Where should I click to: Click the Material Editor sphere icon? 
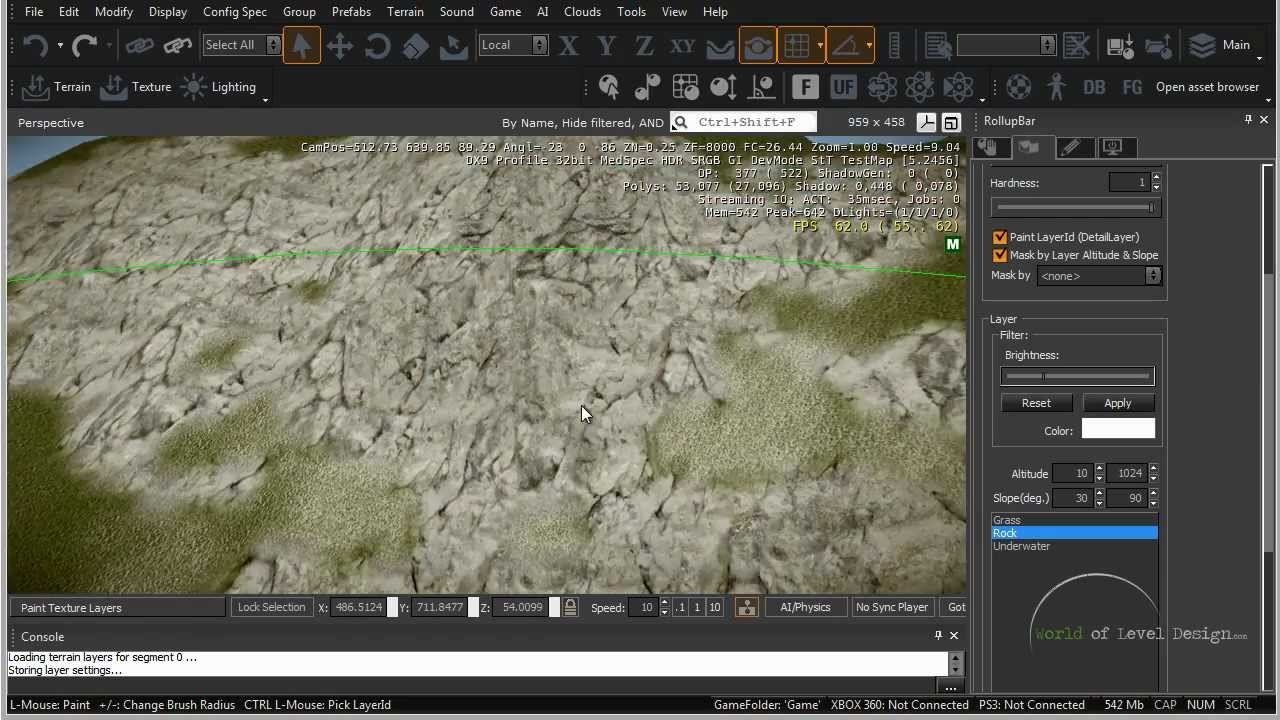(1018, 87)
